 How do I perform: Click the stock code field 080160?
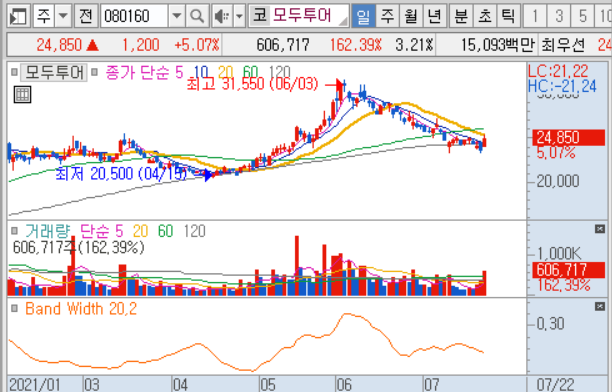(135, 16)
